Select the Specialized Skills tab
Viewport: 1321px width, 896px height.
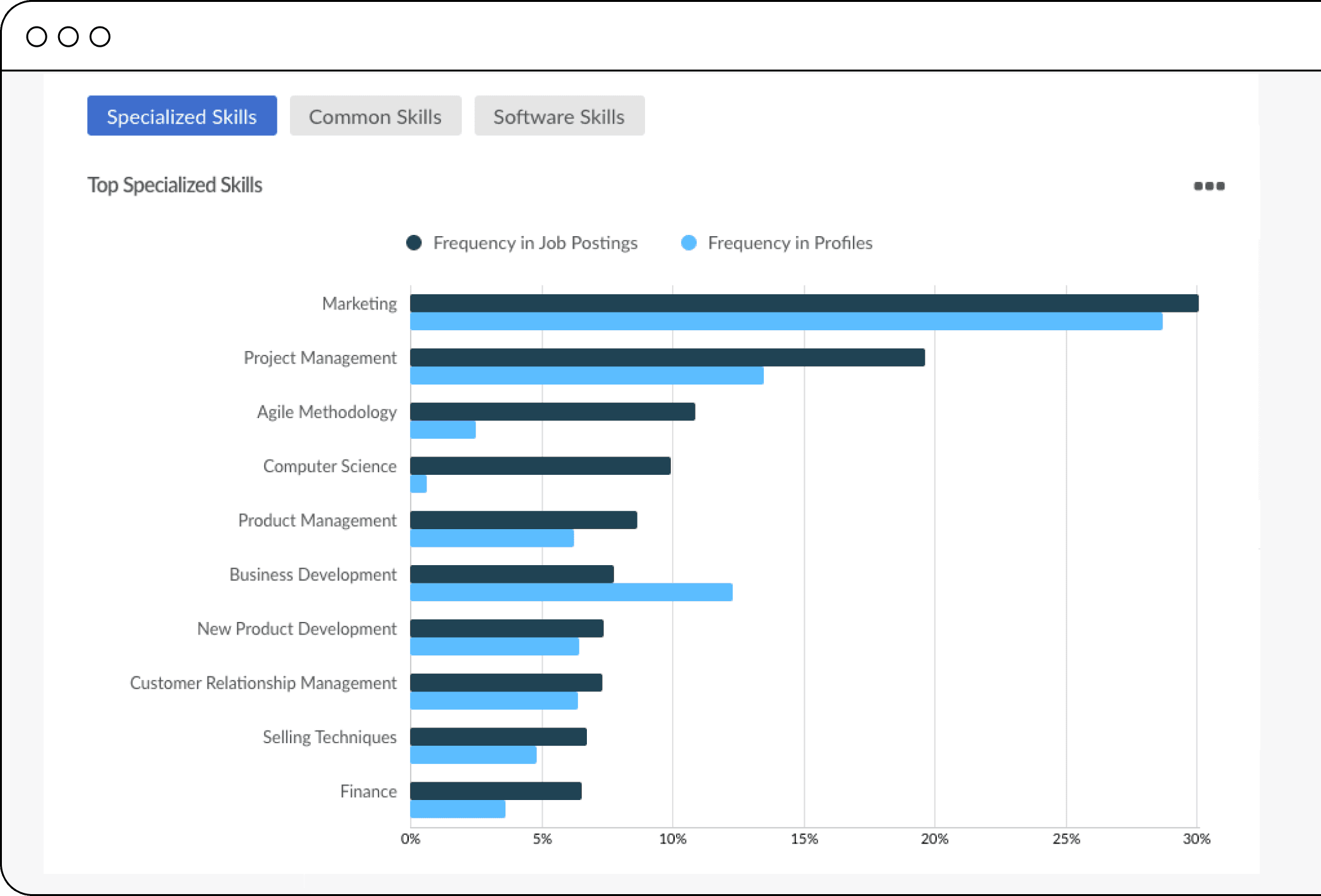pyautogui.click(x=182, y=116)
